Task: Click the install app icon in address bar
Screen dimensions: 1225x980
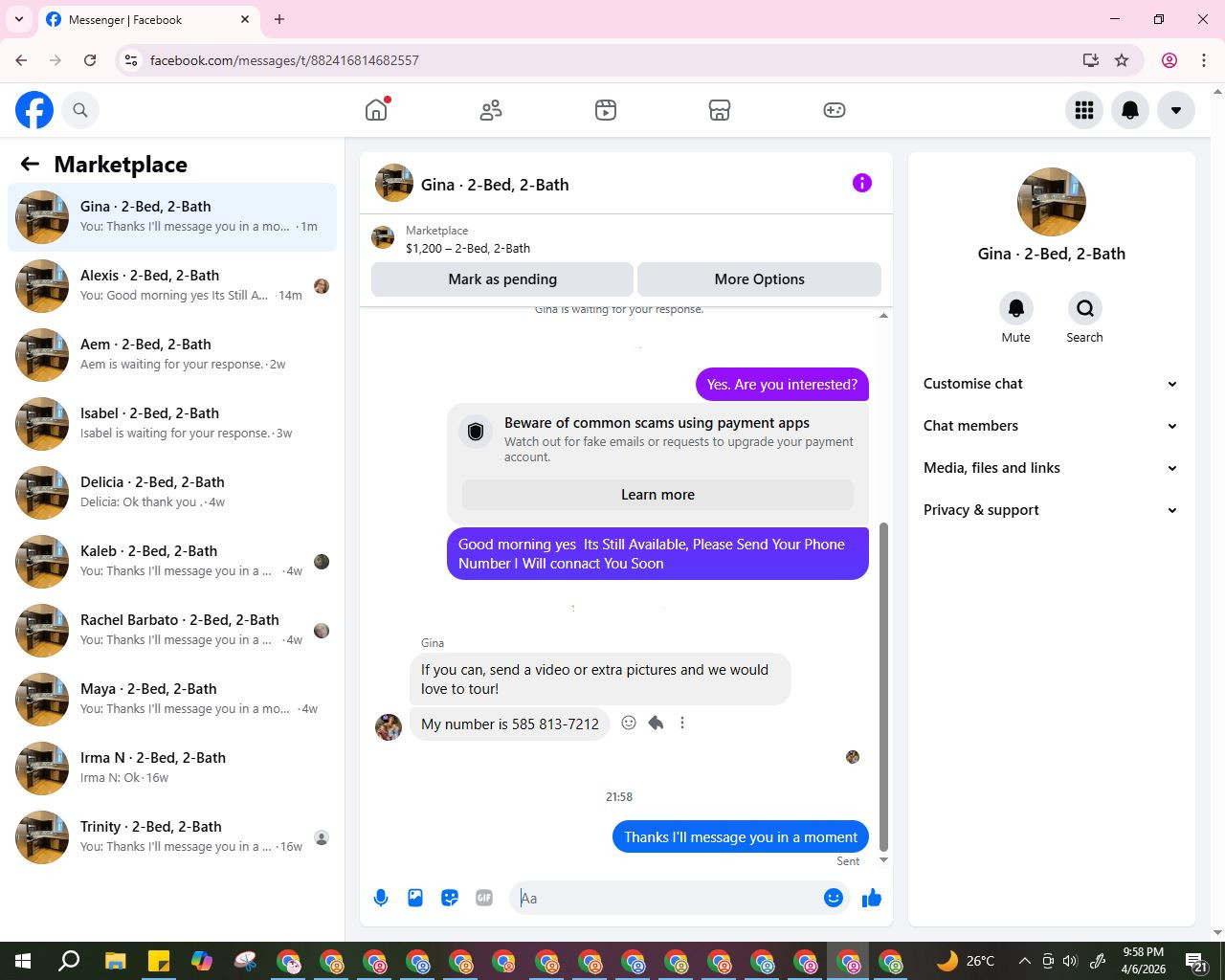Action: (1090, 60)
